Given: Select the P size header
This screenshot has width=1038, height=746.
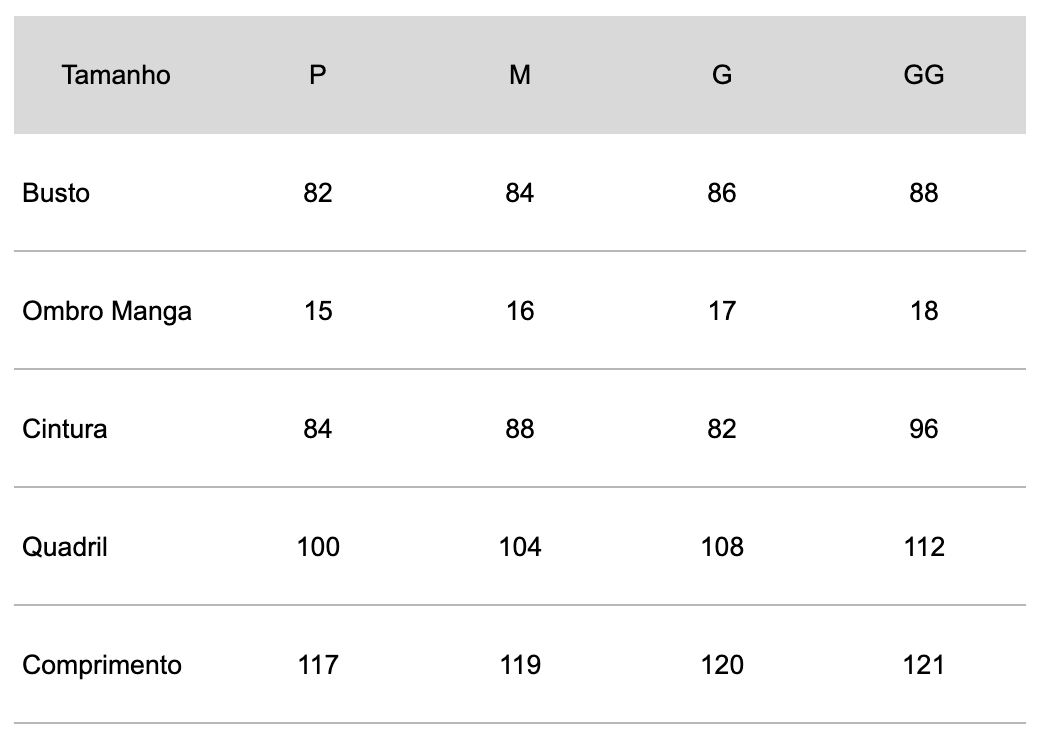Looking at the screenshot, I should 318,75.
